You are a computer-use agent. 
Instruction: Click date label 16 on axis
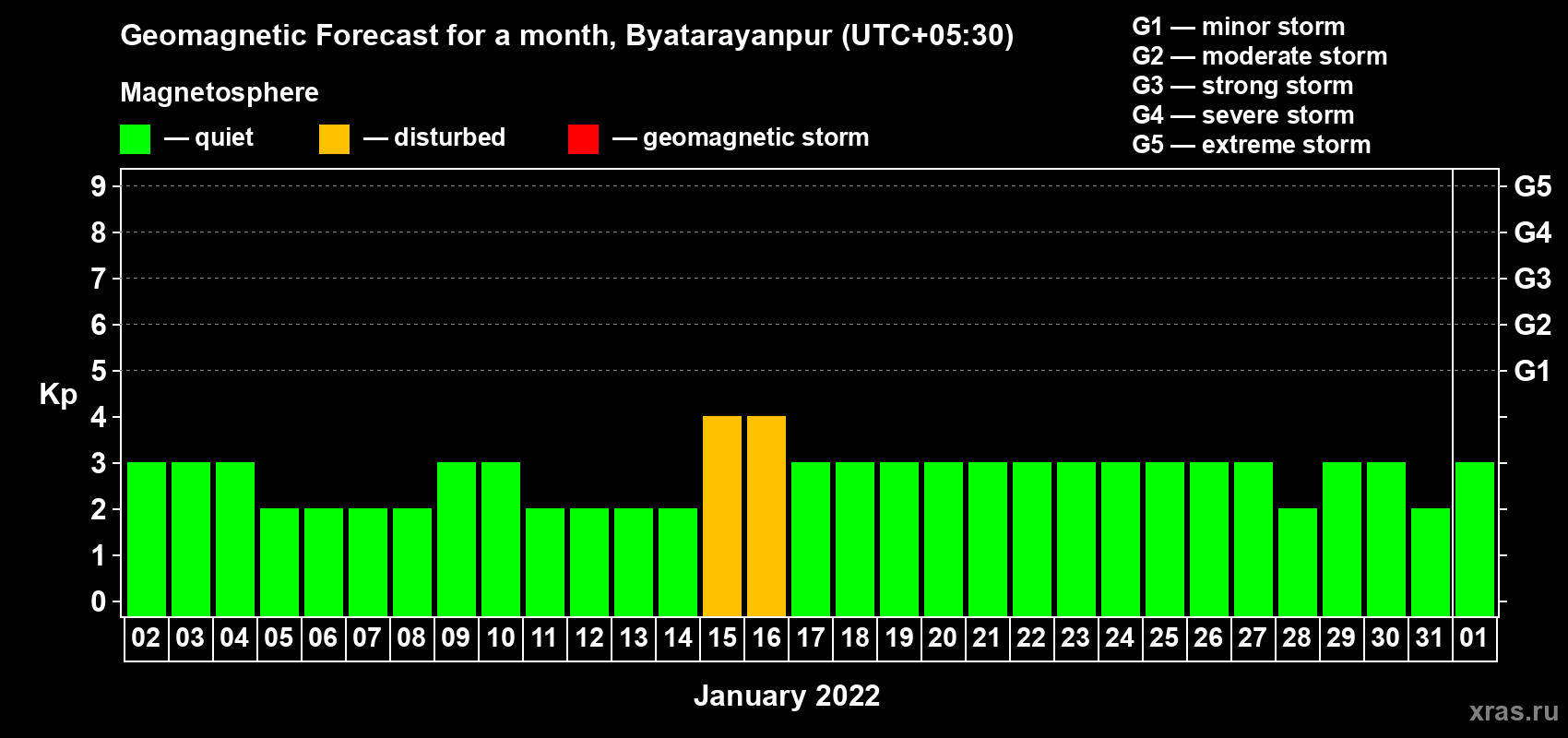pyautogui.click(x=766, y=637)
